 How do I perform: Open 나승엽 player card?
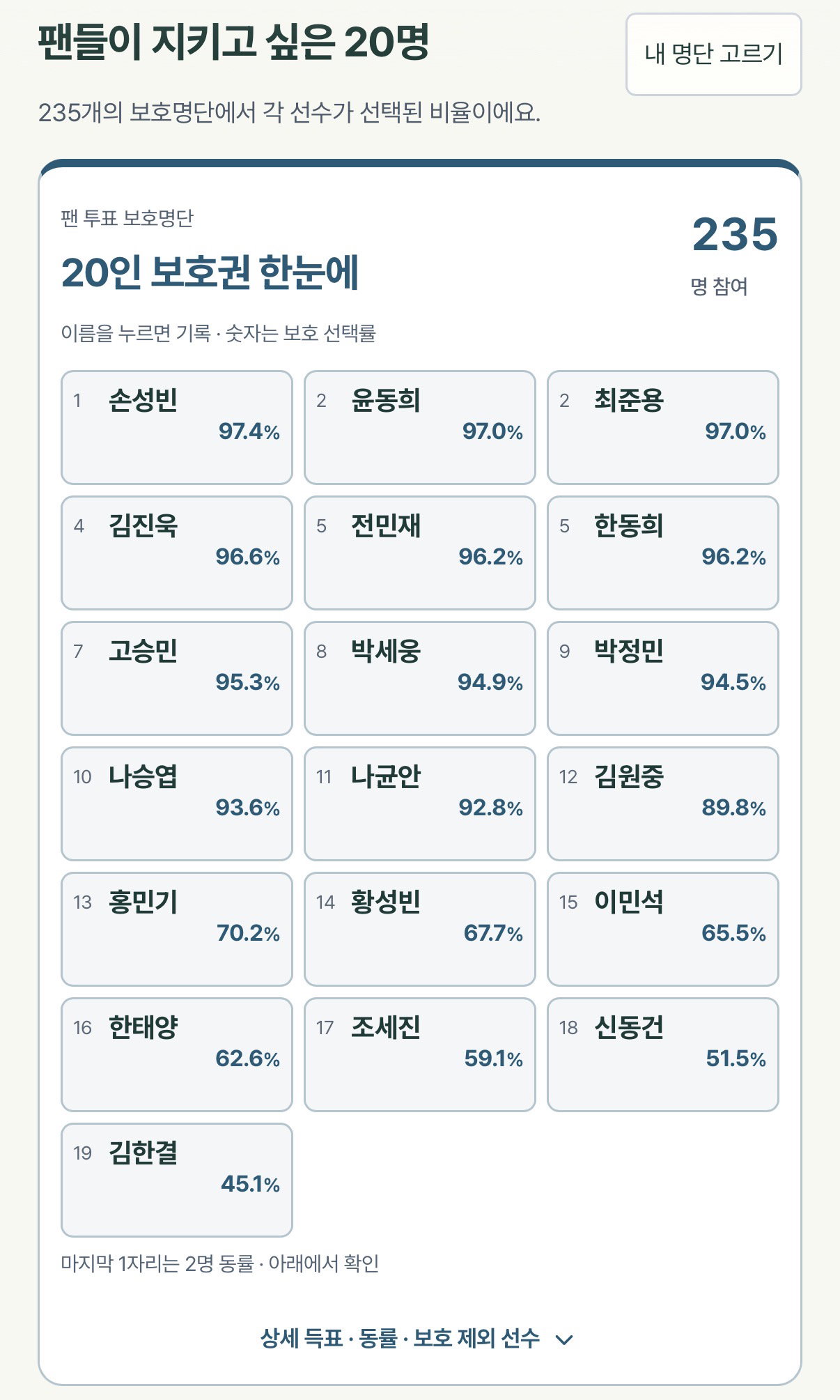pos(177,803)
